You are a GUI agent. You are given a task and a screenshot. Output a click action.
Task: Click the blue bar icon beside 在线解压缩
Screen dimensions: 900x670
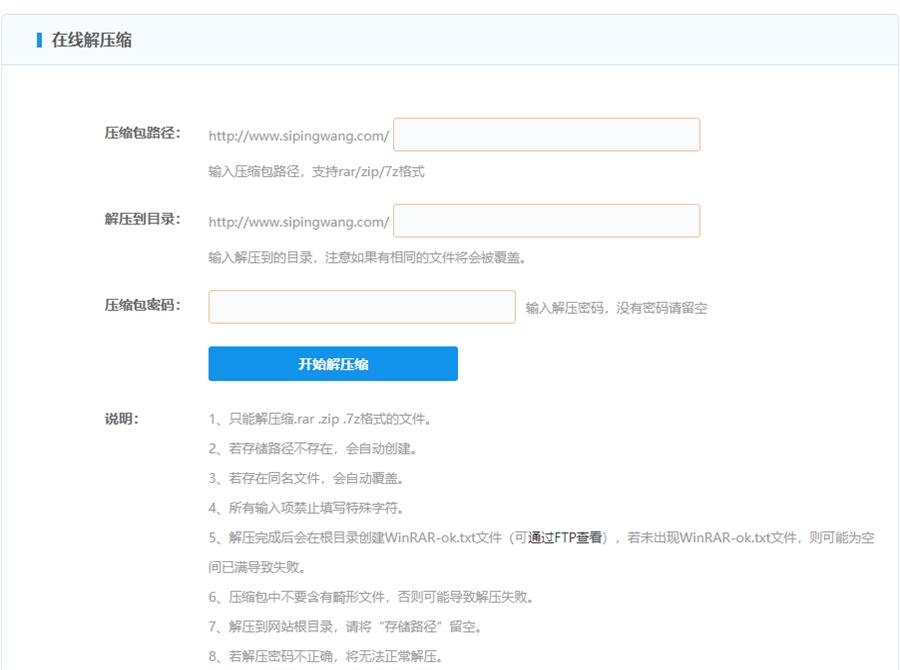39,40
